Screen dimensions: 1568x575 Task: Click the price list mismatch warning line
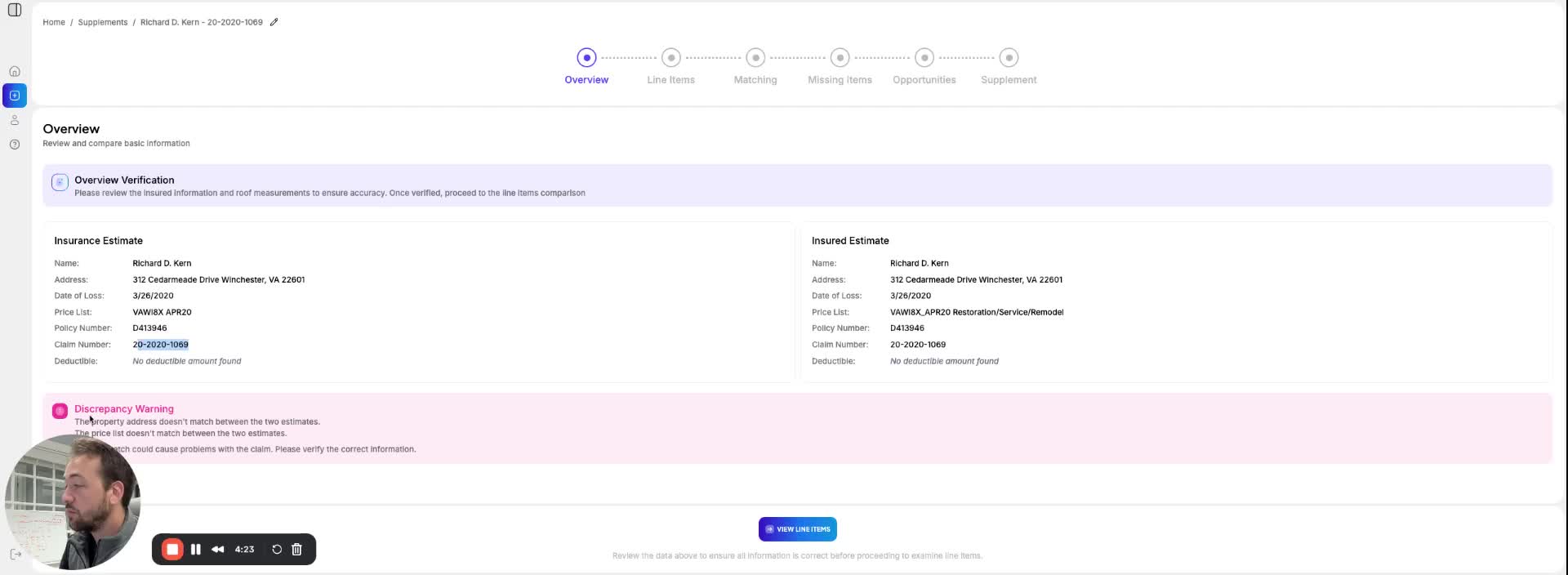[180, 434]
